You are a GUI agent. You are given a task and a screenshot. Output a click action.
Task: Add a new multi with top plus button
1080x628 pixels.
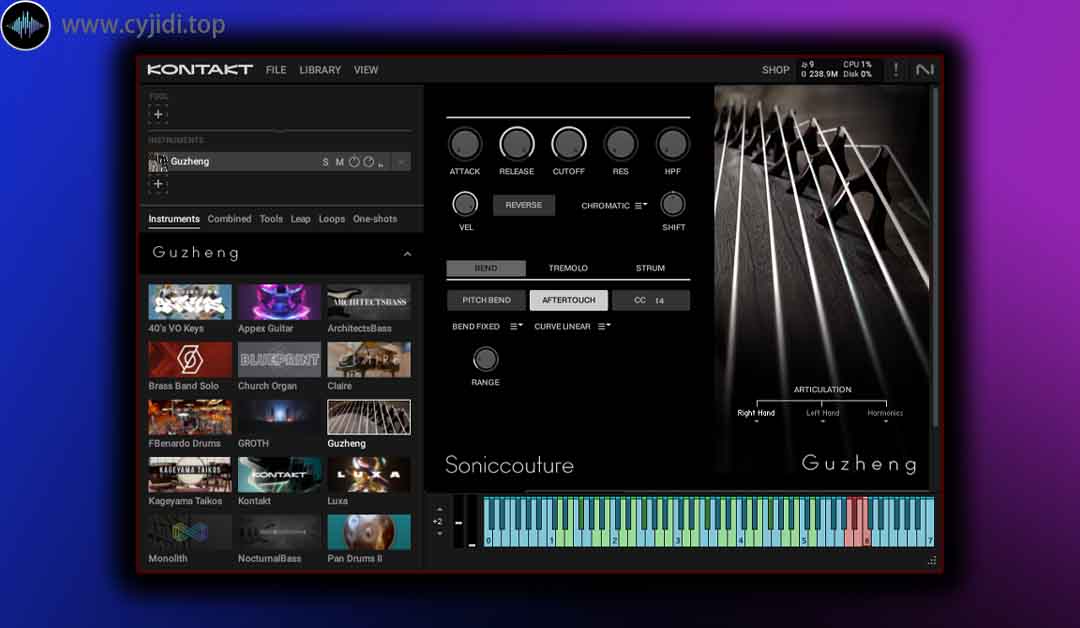pos(158,114)
